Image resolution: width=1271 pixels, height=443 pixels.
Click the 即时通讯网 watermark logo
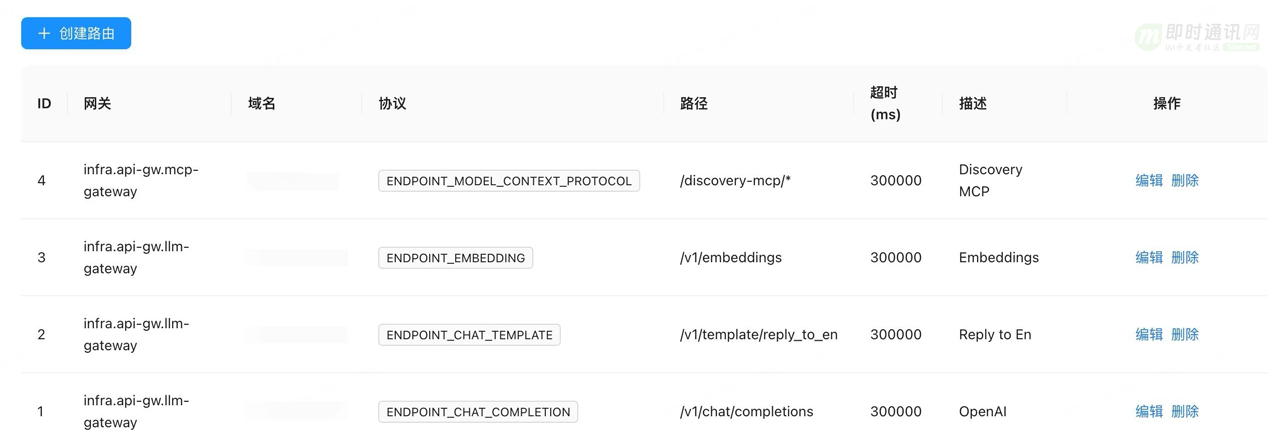click(x=1198, y=37)
